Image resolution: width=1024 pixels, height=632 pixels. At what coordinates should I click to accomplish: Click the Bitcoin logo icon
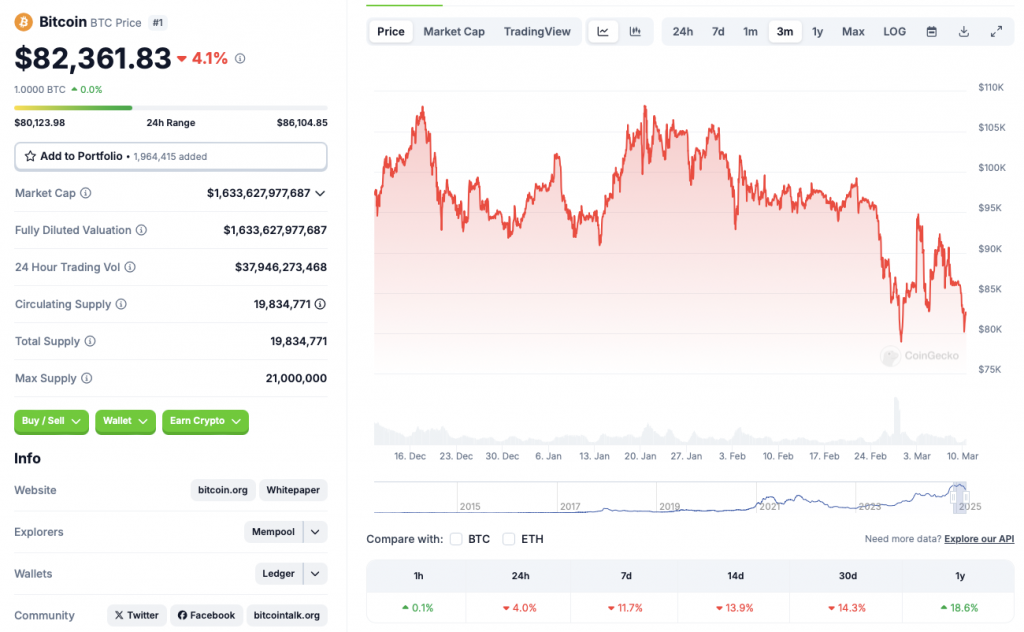coord(24,22)
